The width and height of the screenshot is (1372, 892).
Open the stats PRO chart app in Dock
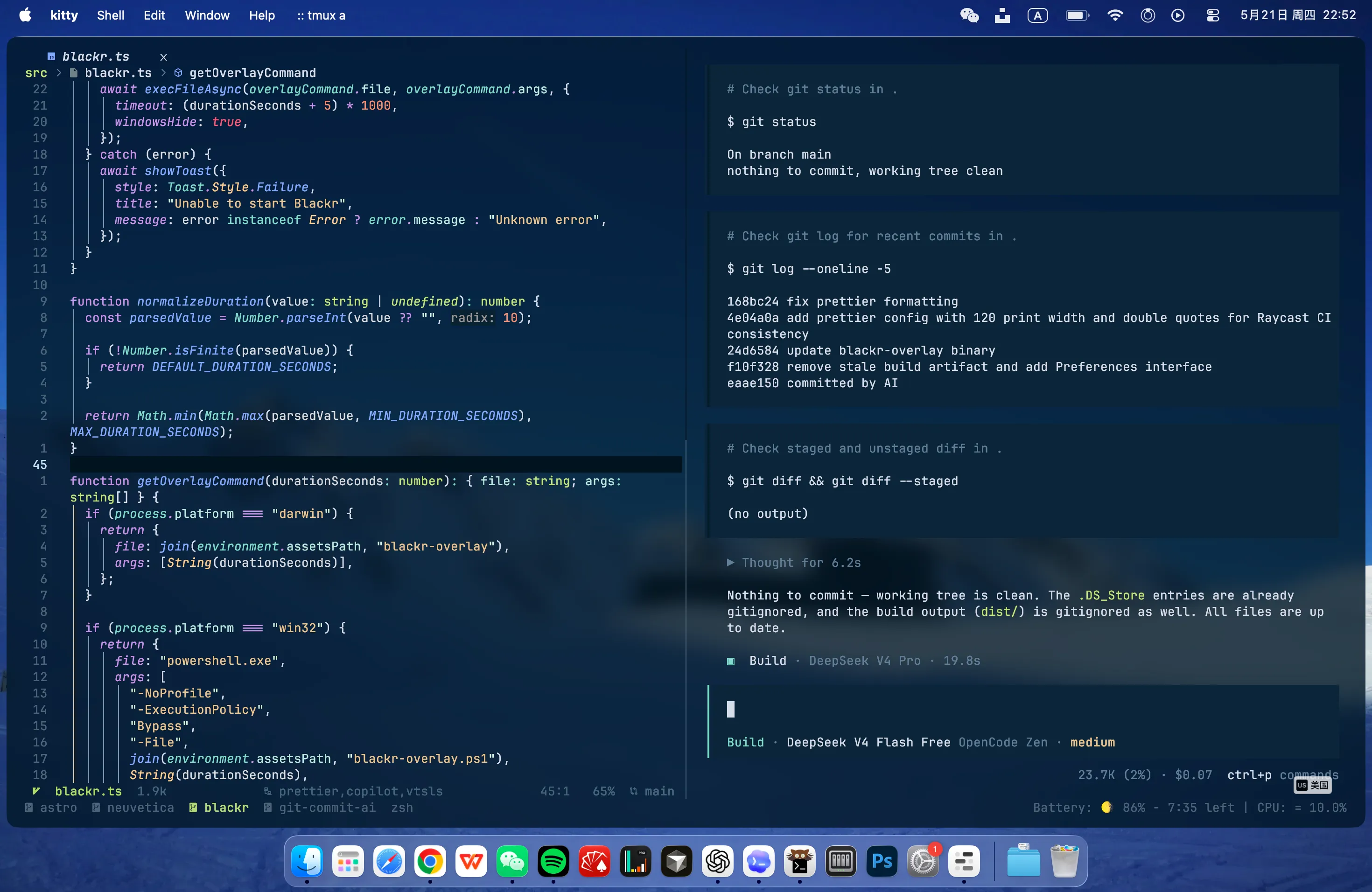point(635,862)
